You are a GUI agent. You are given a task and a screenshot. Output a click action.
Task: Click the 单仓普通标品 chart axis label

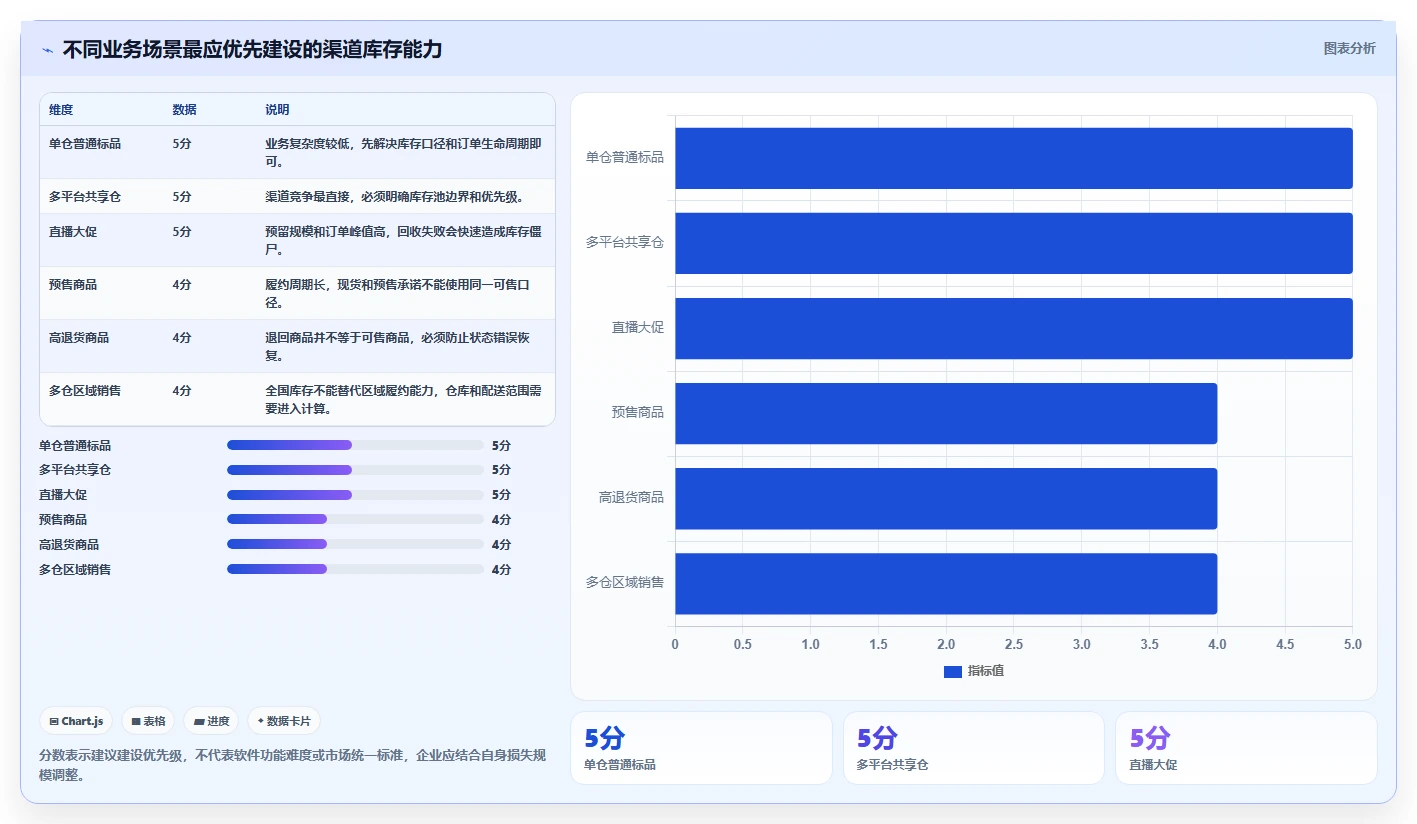(625, 158)
